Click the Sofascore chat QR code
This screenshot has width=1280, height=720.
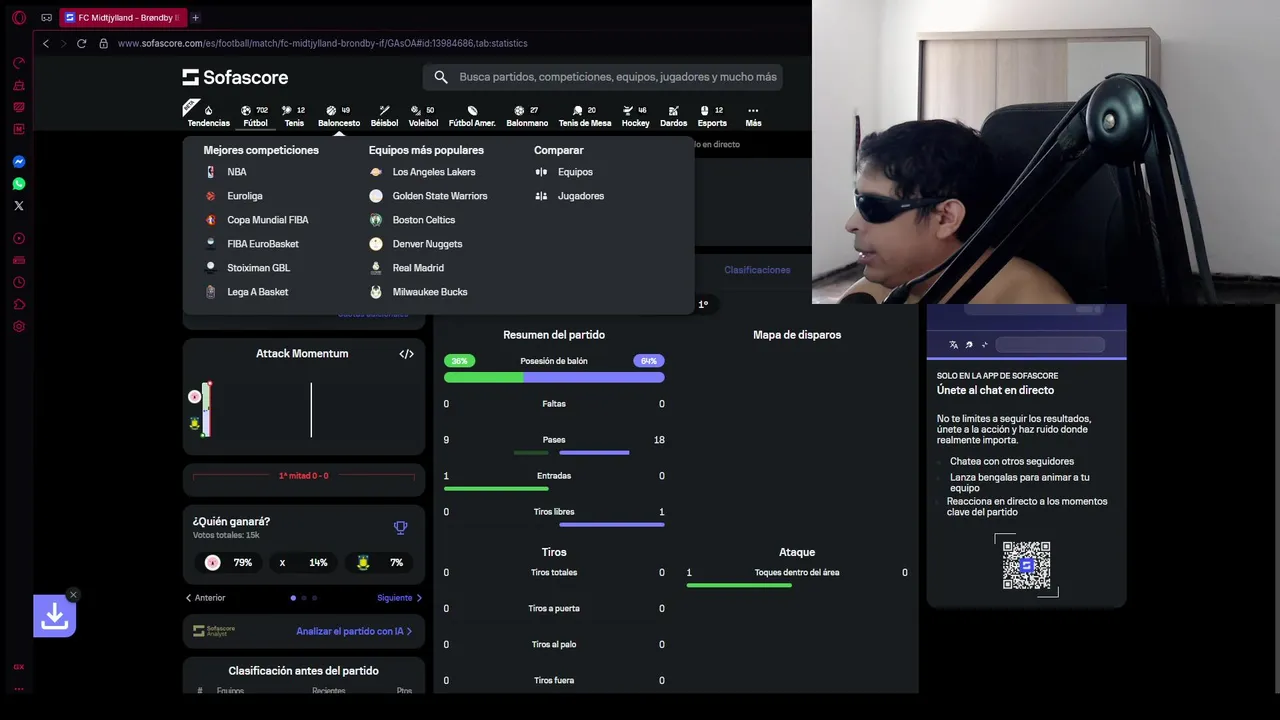pyautogui.click(x=1026, y=565)
